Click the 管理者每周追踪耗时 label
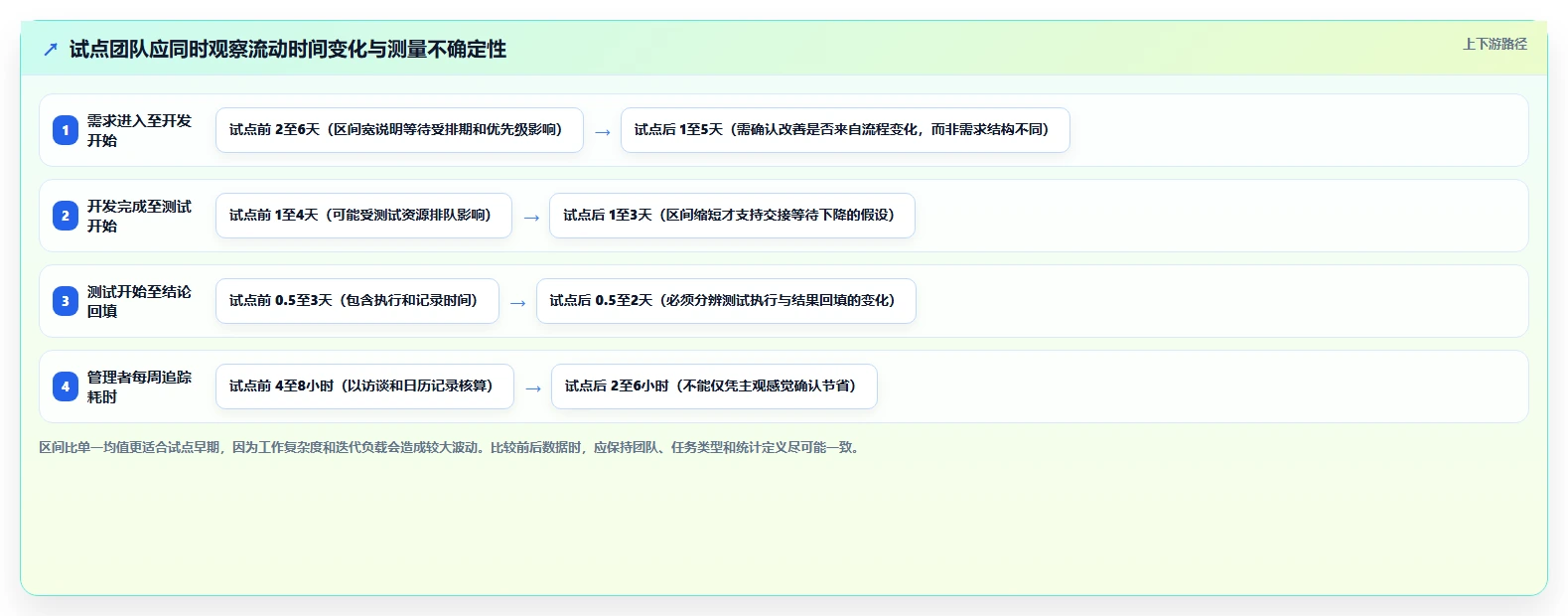This screenshot has height=616, width=1568. [139, 386]
